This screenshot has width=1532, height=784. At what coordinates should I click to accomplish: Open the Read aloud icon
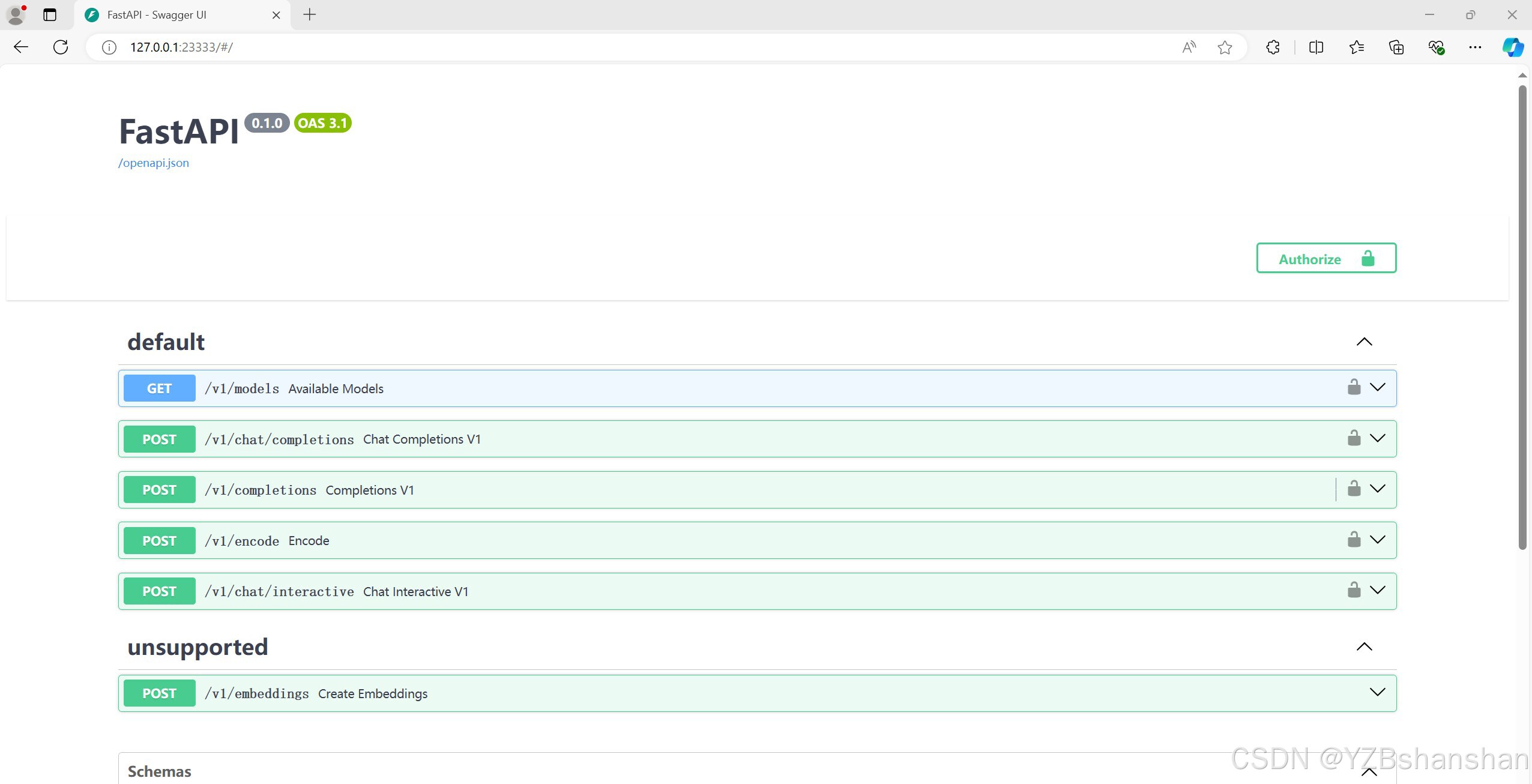[x=1189, y=47]
